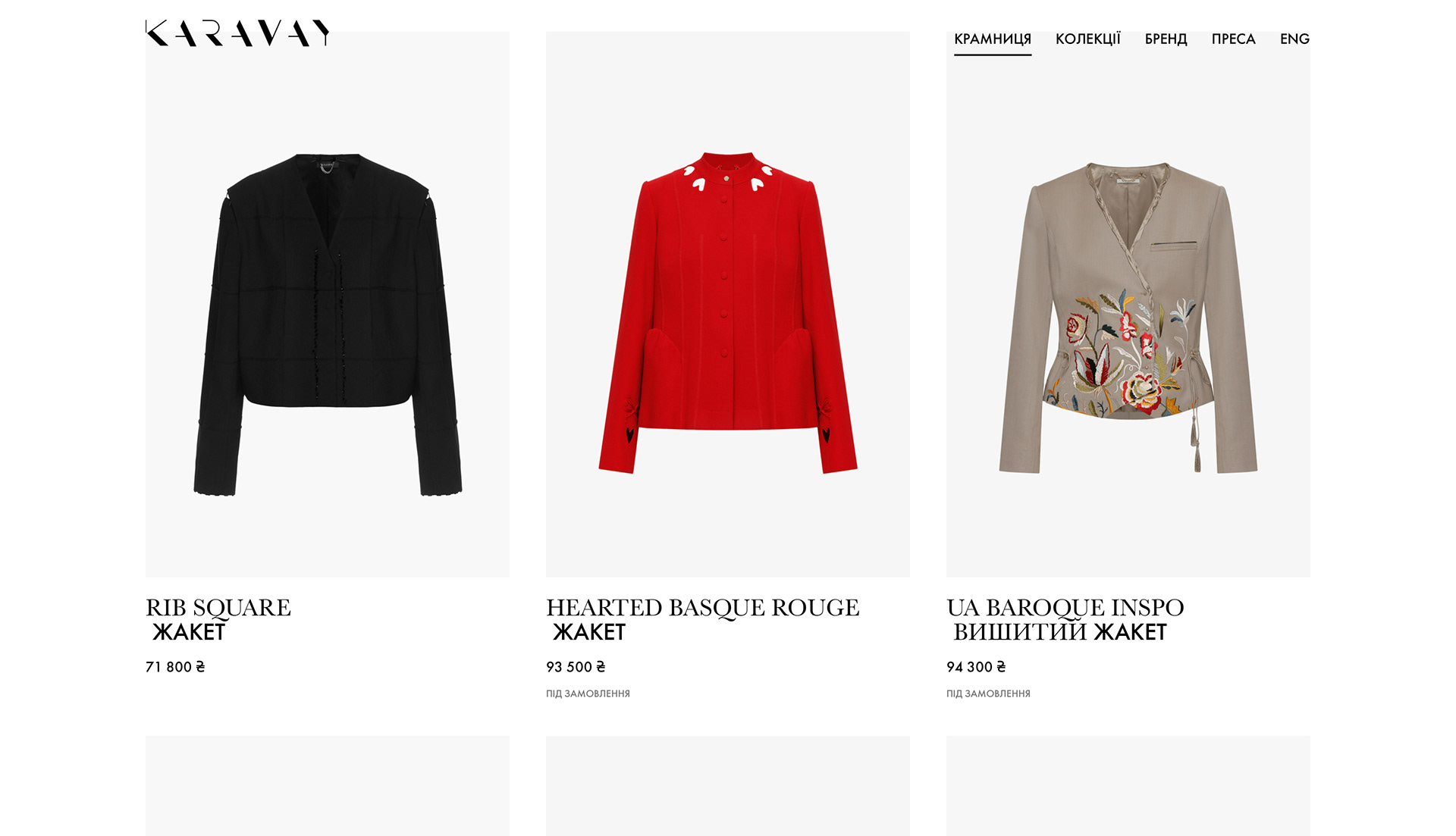The image size is (1456, 836).
Task: Click ПІД ЗАМОВЛЕННЯ under the red jacket
Action: (x=588, y=694)
